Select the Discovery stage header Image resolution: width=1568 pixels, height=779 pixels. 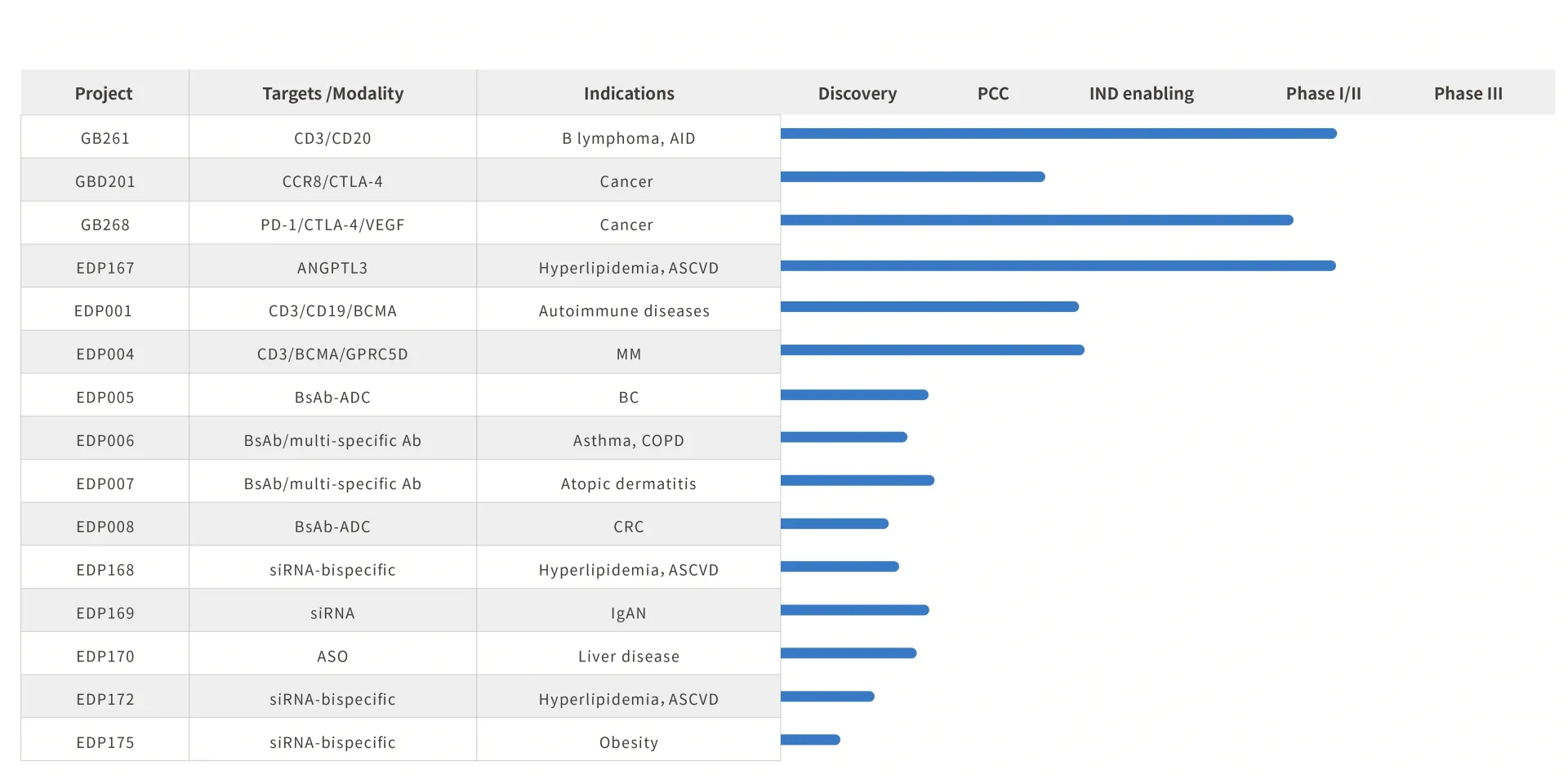tap(857, 94)
